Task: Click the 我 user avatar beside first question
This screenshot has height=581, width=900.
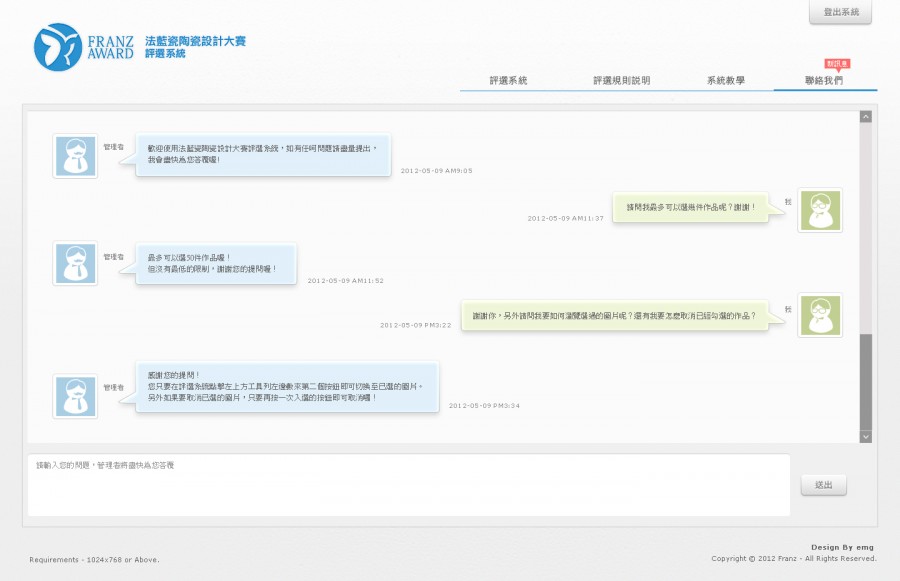Action: [x=820, y=210]
